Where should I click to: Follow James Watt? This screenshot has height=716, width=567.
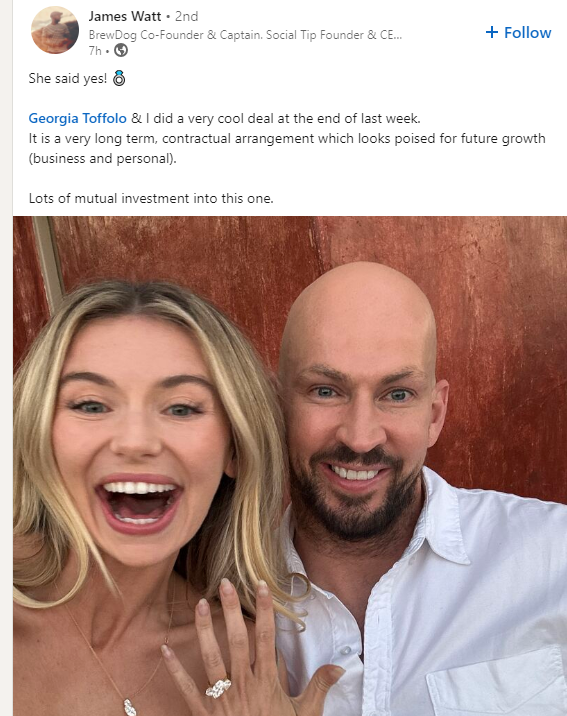point(519,32)
